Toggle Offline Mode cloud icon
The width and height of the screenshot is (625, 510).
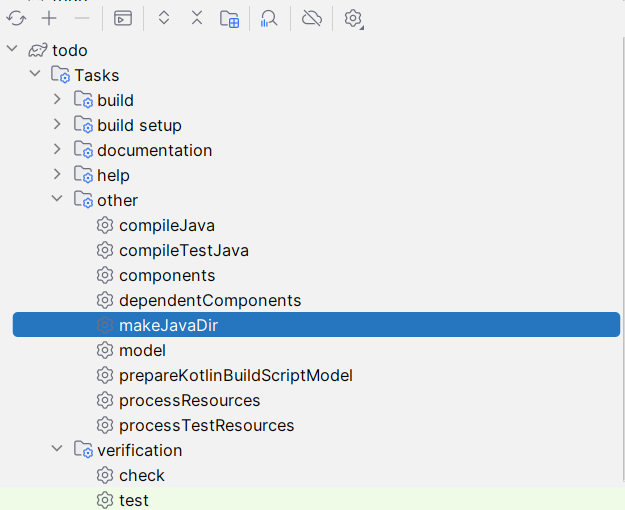312,18
